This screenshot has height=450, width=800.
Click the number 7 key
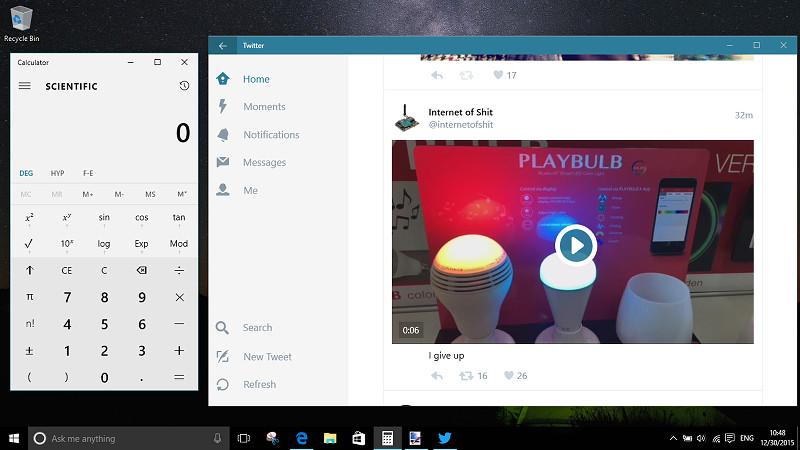pyautogui.click(x=67, y=297)
